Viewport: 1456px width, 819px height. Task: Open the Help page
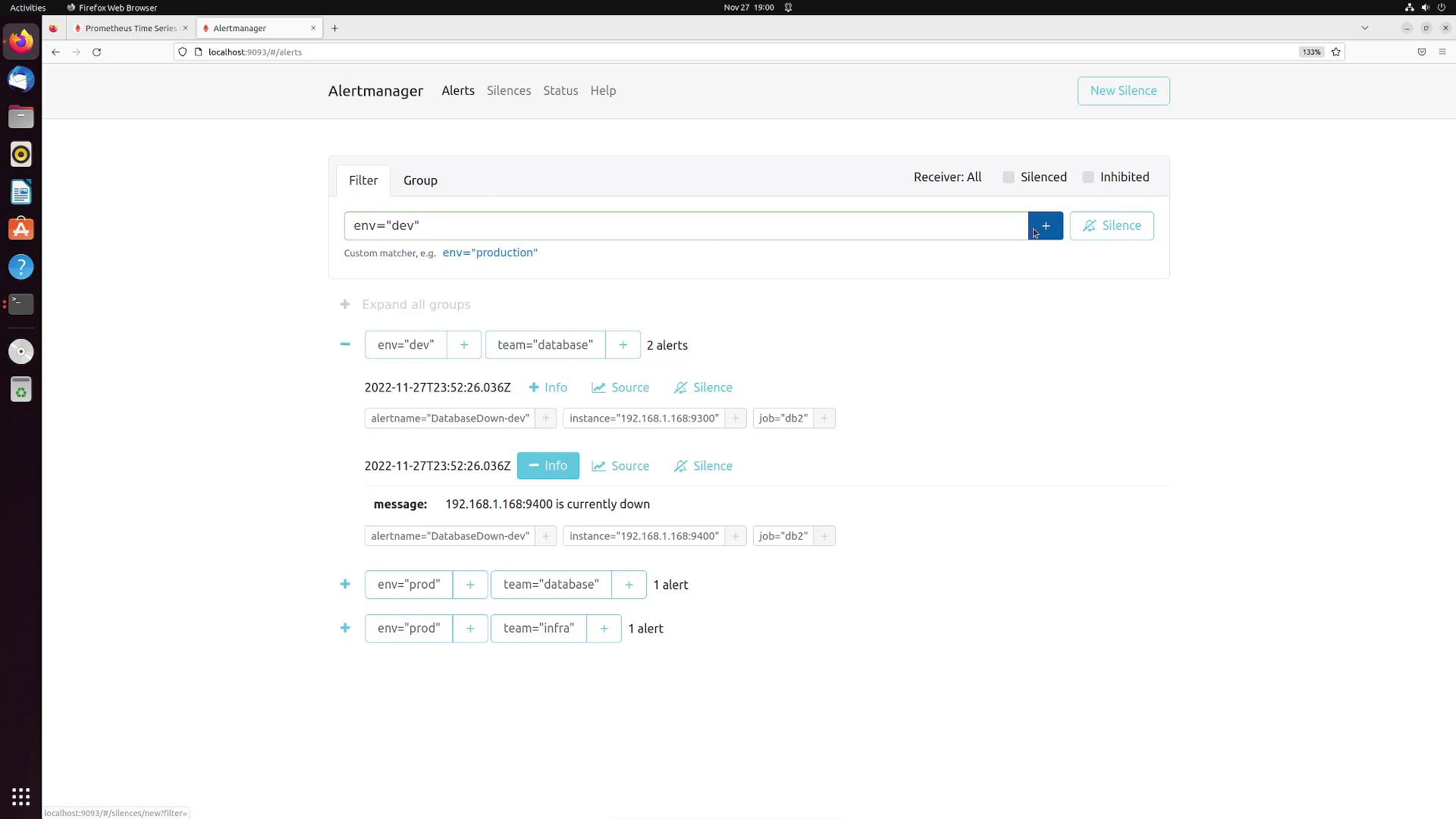[x=603, y=91]
